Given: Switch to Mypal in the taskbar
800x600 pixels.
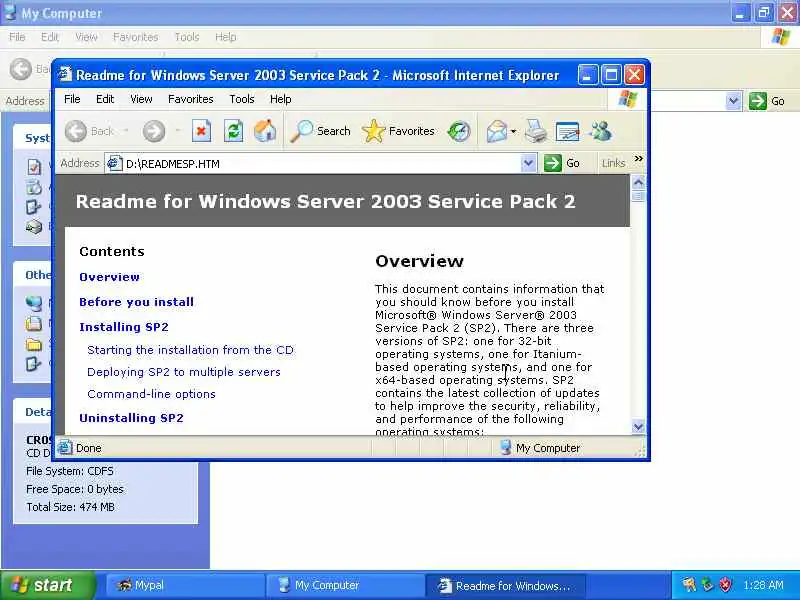Looking at the screenshot, I should click(x=186, y=585).
